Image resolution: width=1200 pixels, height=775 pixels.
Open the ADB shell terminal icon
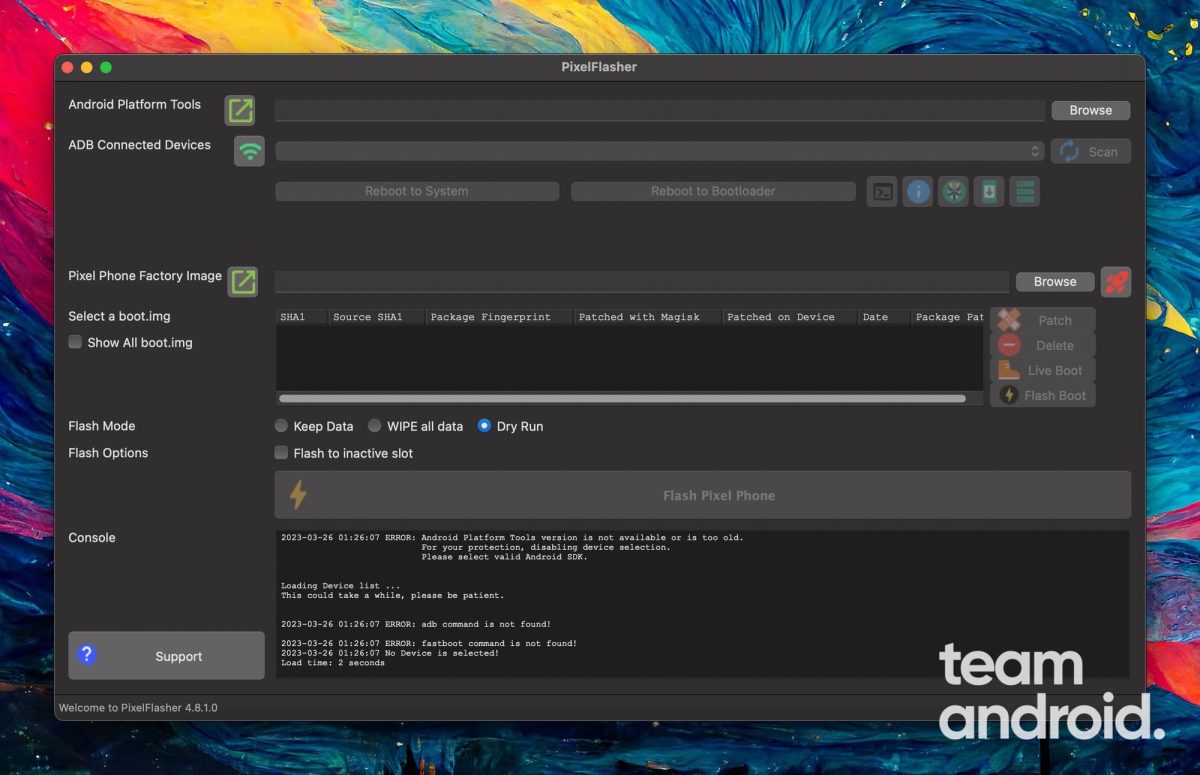[882, 192]
